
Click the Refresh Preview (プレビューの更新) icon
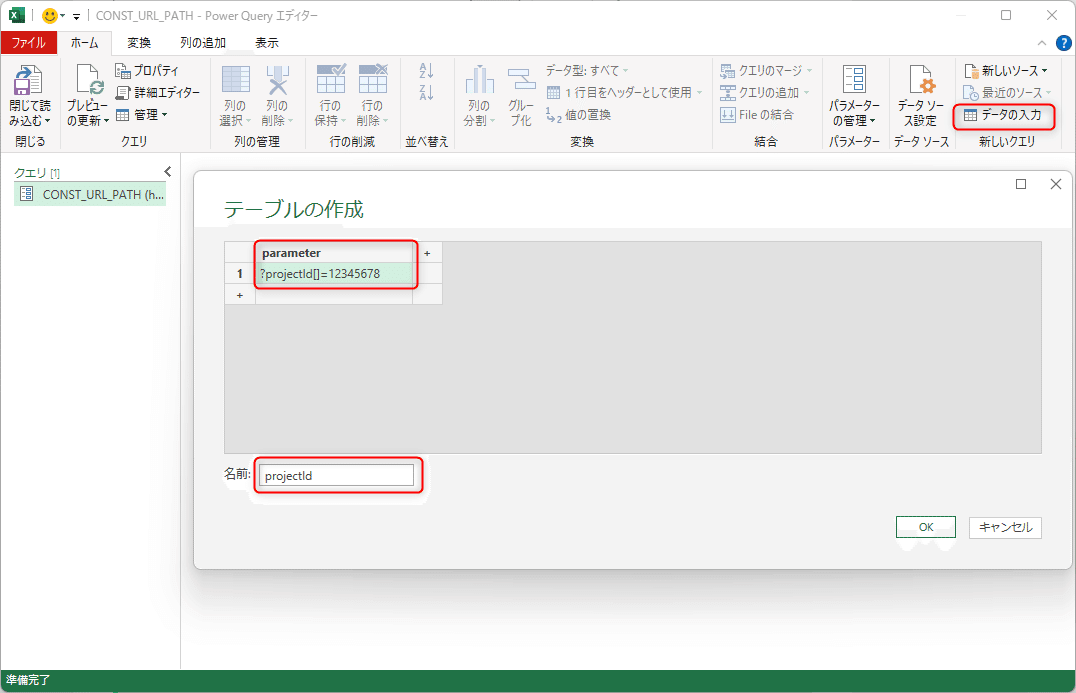coord(89,80)
